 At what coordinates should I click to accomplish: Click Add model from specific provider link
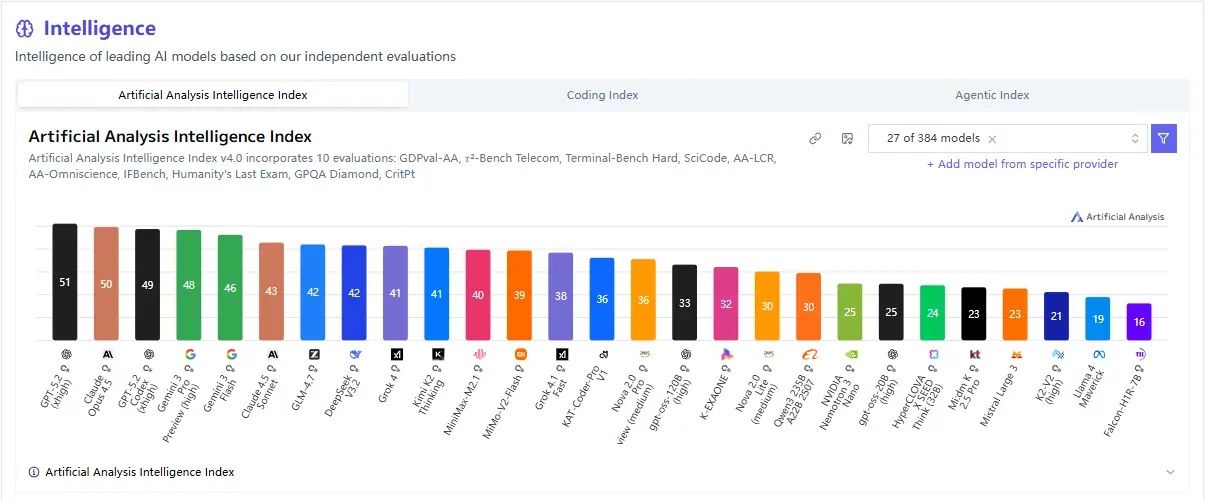click(1022, 164)
